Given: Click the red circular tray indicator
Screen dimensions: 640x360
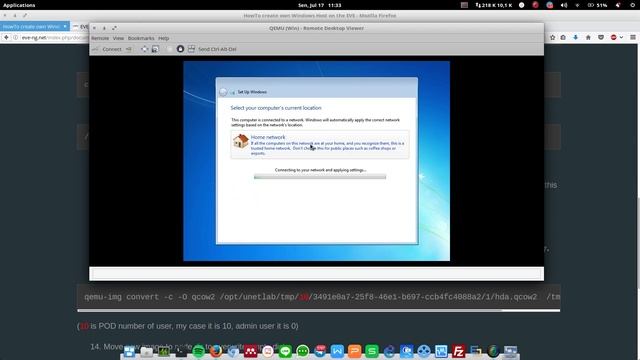Looking at the screenshot, I should (536, 5).
